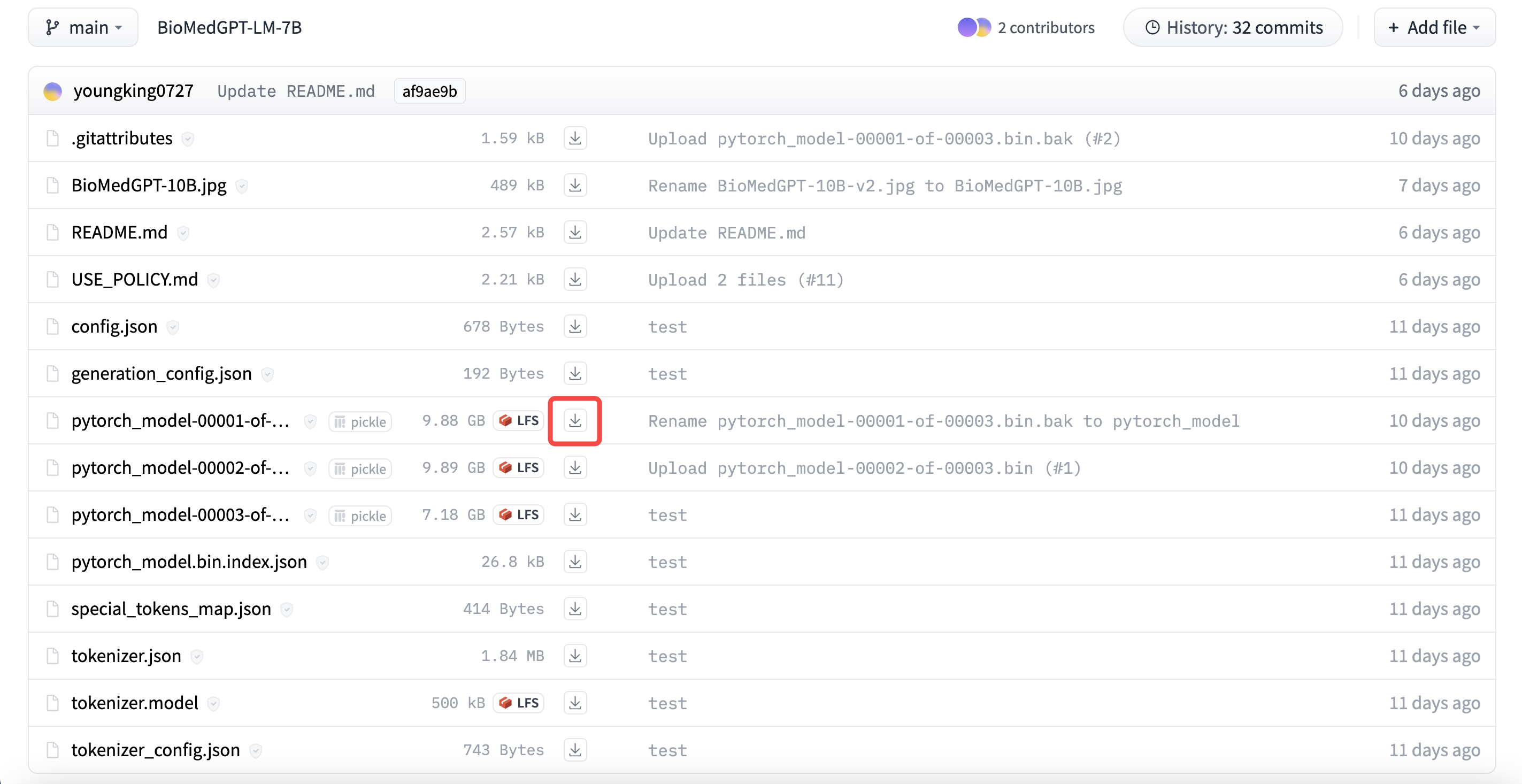
Task: Download tokenizer_config.json
Action: (x=575, y=750)
